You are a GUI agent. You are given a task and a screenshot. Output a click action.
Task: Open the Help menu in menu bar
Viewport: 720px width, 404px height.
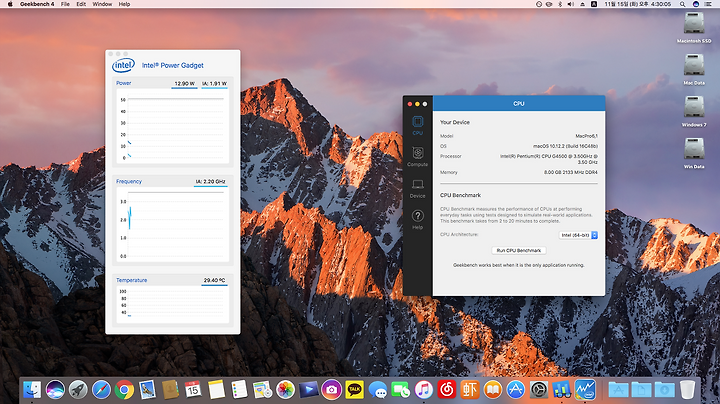click(124, 4)
